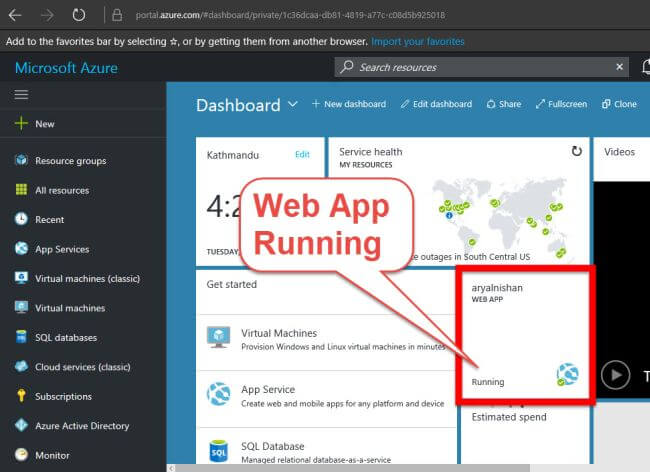Open the Subscriptions key icon
This screenshot has width=650, height=472.
(21, 396)
